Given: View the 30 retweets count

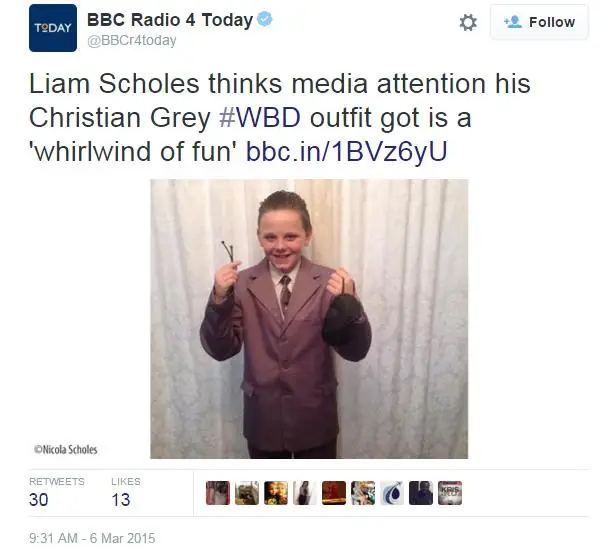Looking at the screenshot, I should [57, 493].
